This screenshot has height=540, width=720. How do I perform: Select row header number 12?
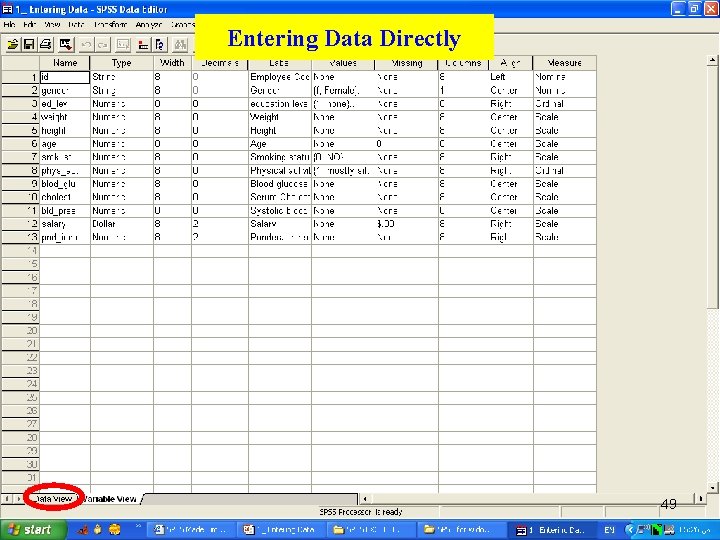click(21, 224)
